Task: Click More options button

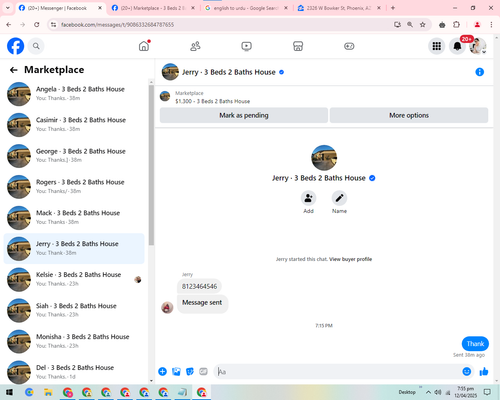Action: click(409, 115)
